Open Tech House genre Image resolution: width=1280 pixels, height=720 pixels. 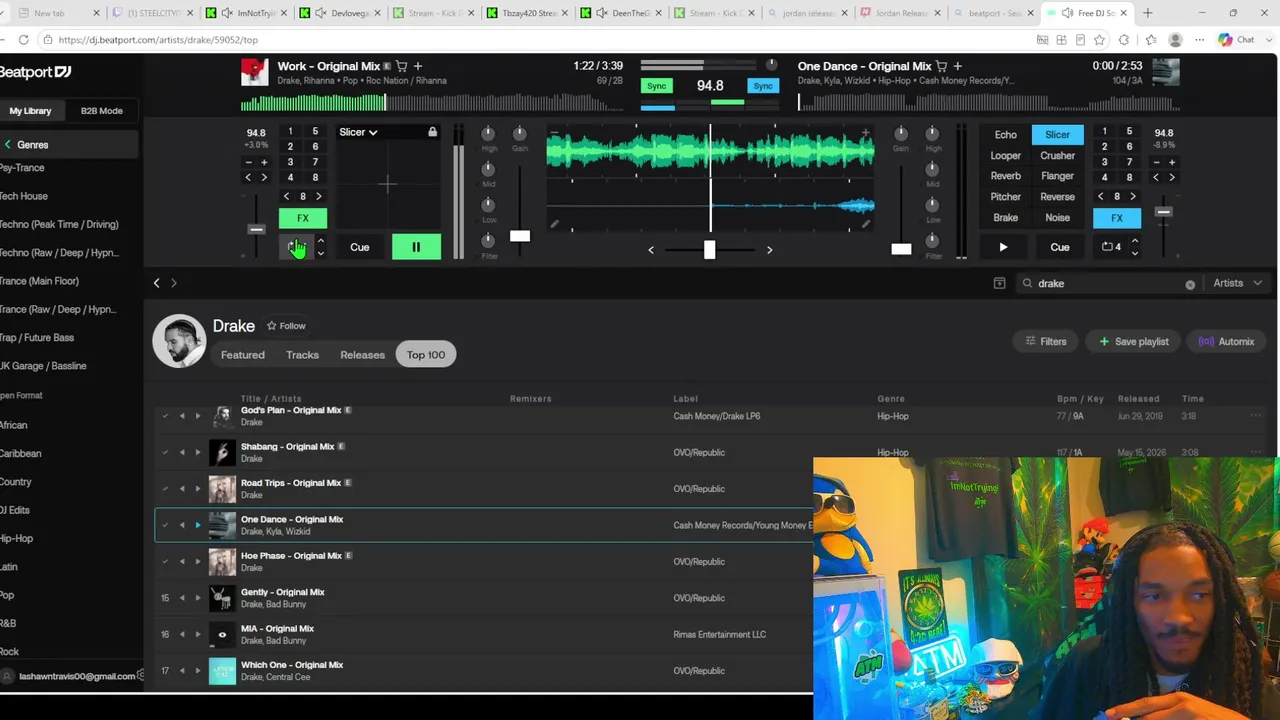(x=24, y=196)
